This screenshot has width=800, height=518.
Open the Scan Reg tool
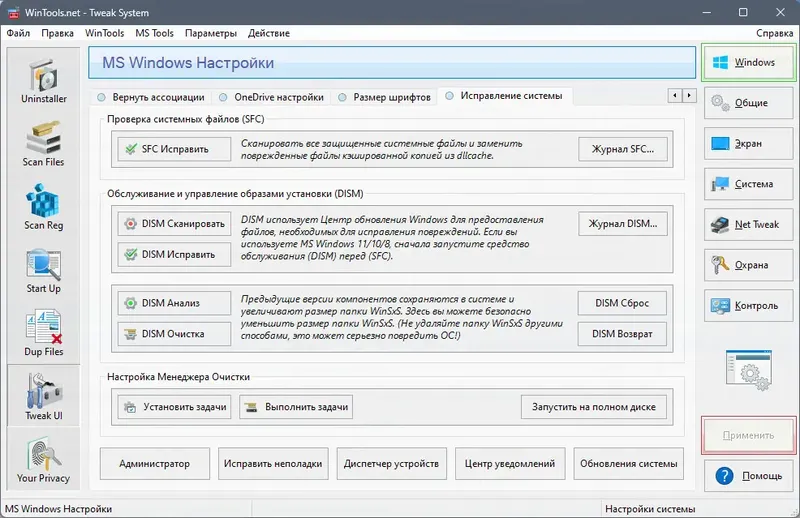(x=43, y=207)
